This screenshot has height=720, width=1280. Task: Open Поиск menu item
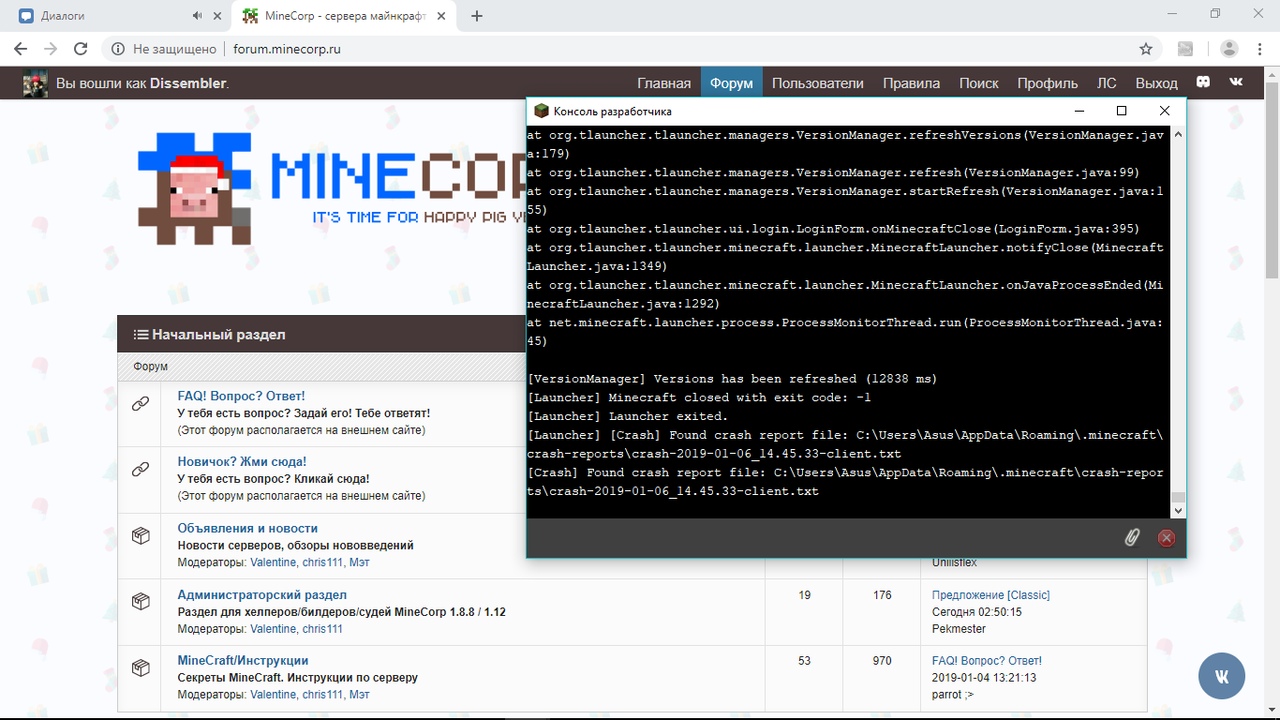tap(979, 83)
